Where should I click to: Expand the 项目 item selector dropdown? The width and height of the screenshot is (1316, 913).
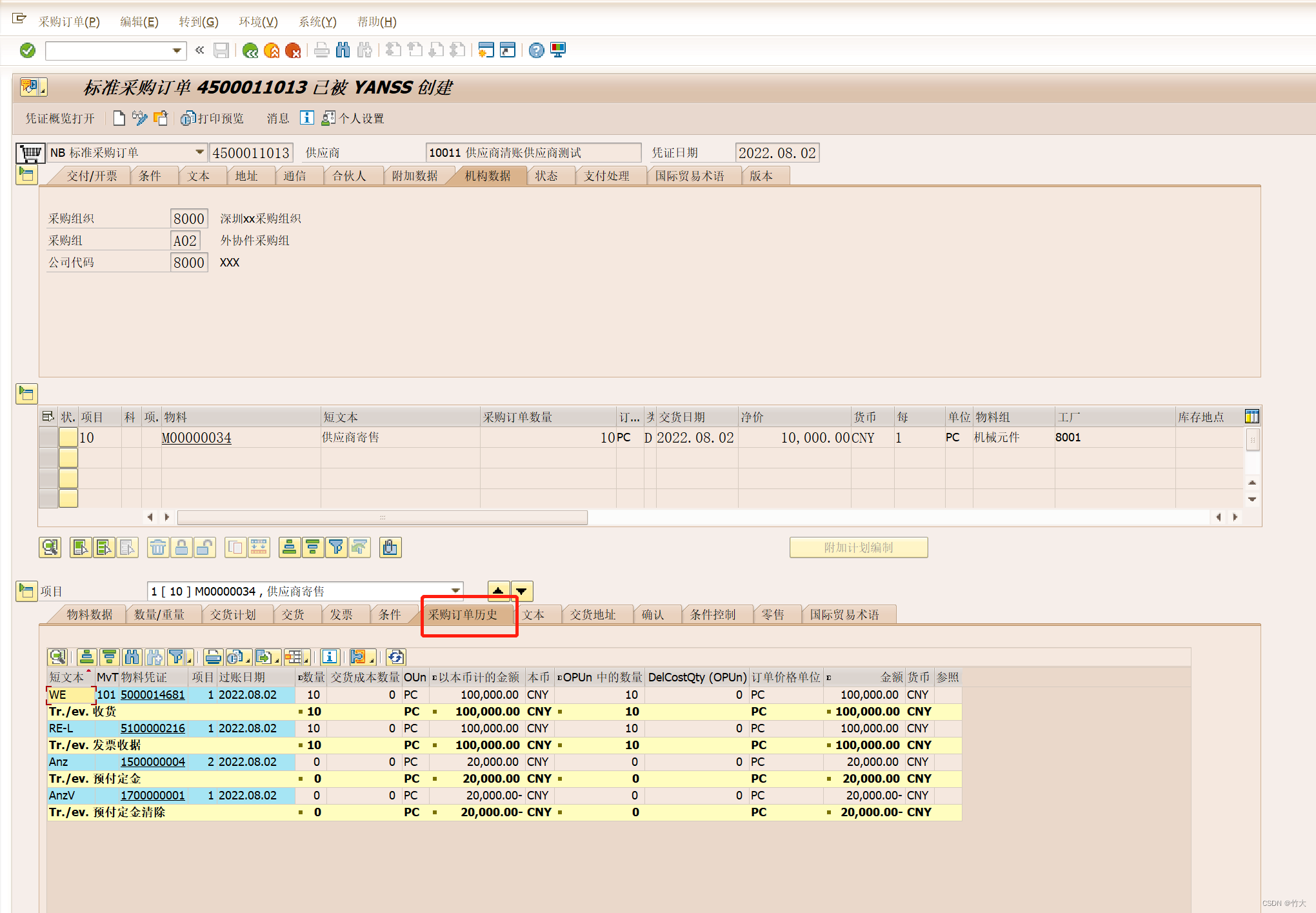coord(455,591)
